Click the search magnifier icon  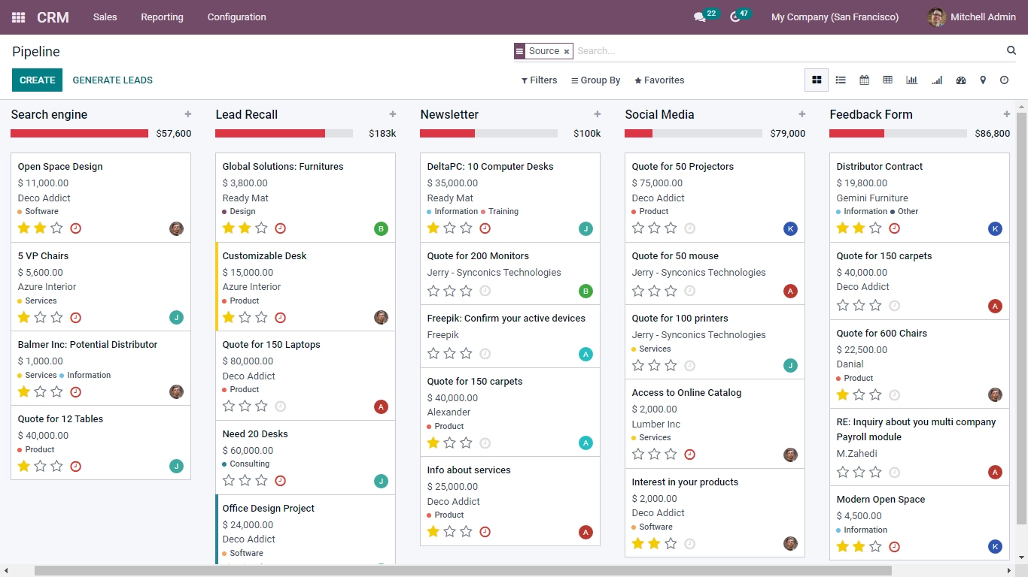1011,50
